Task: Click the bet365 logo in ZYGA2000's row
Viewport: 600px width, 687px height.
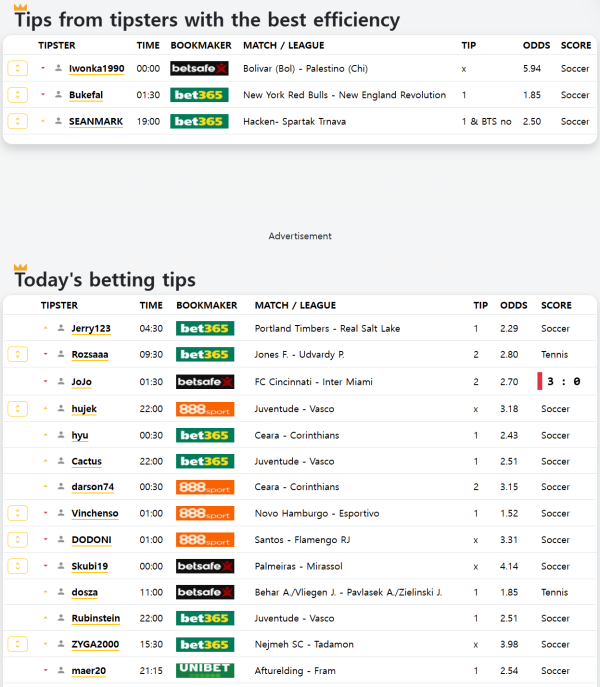Action: click(204, 644)
